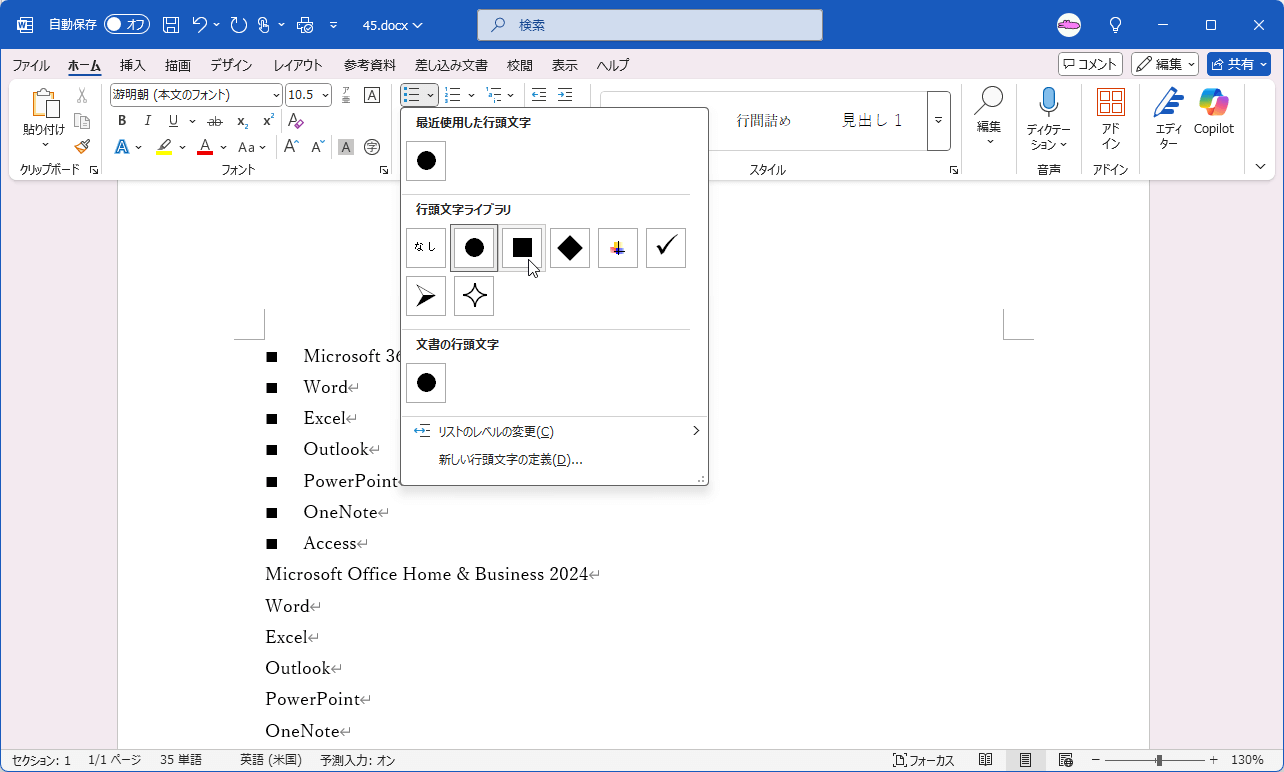Viewport: 1284px width, 772px height.
Task: Start ディクテーション dictation
Action: pos(1048,118)
